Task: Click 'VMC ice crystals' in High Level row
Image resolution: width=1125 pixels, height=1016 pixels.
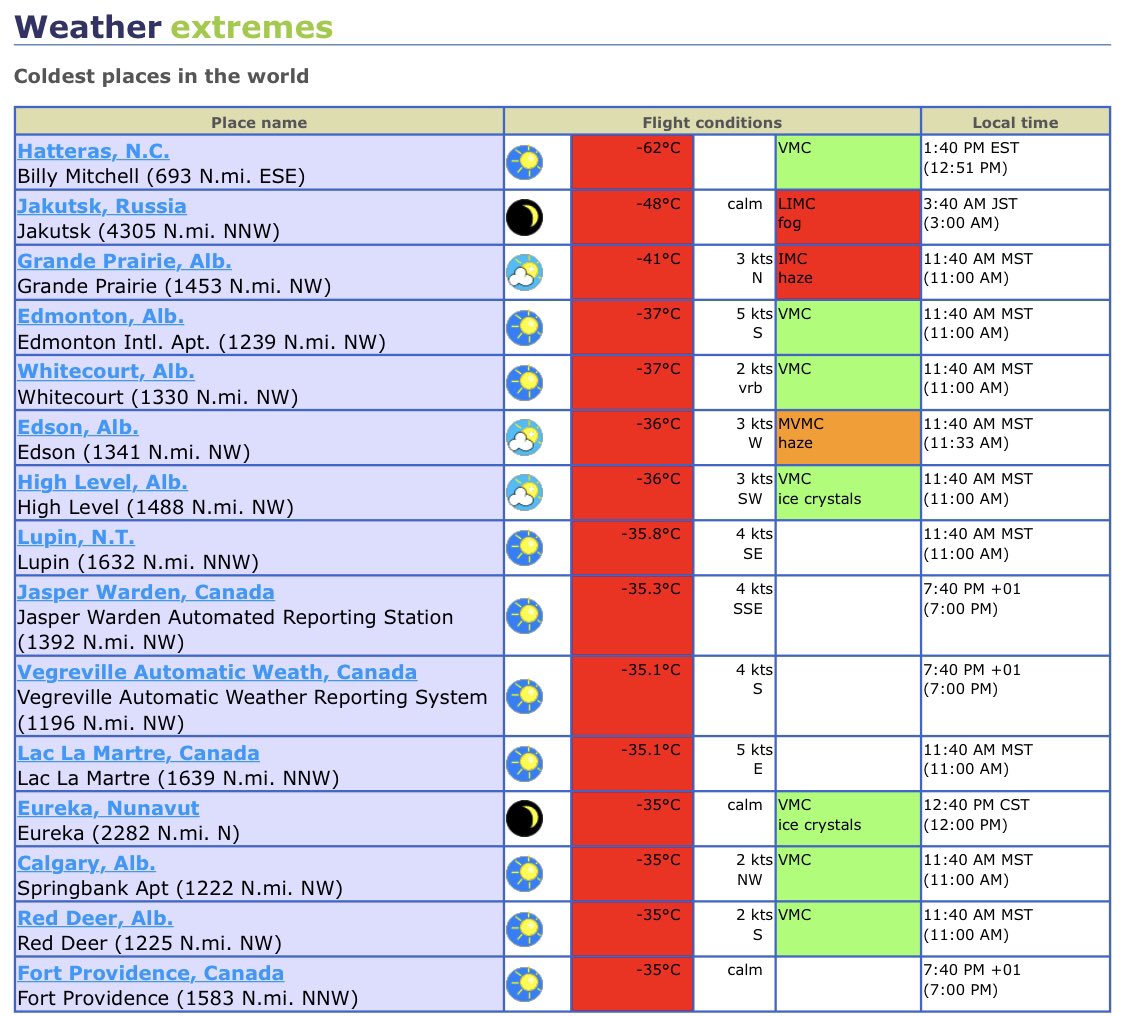Action: (x=848, y=493)
